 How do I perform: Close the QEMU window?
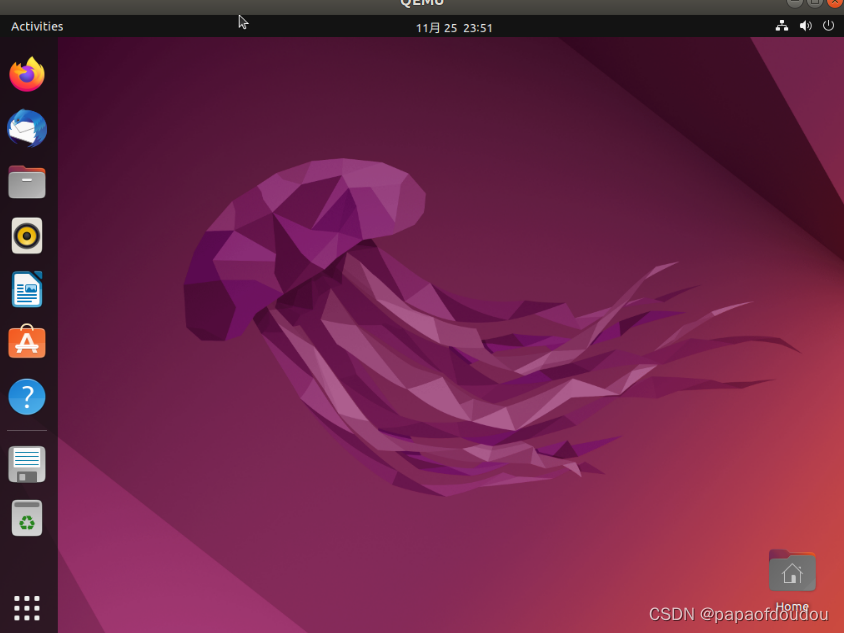click(836, 2)
